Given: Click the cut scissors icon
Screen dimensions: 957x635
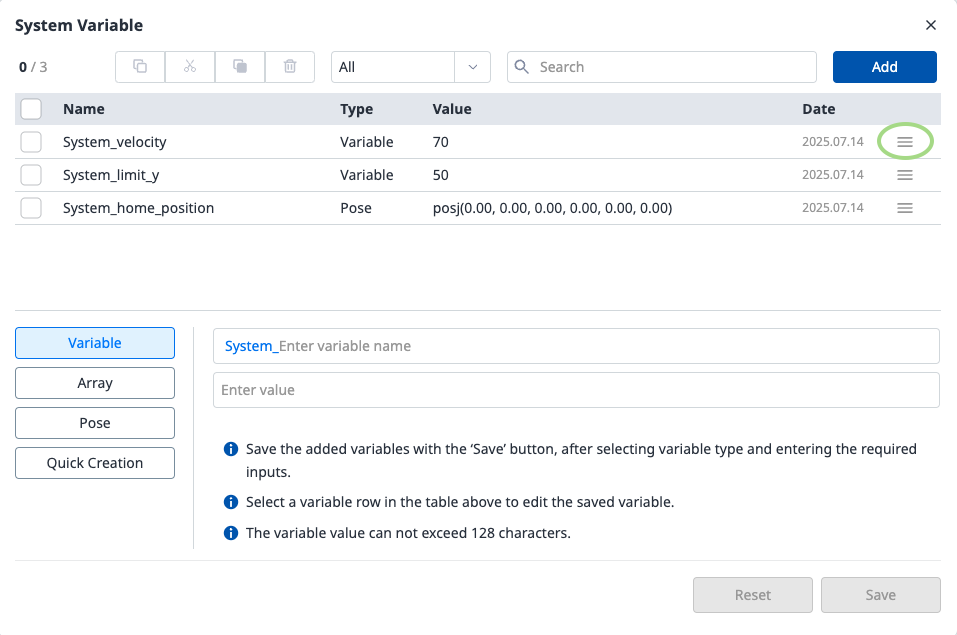Looking at the screenshot, I should point(190,67).
